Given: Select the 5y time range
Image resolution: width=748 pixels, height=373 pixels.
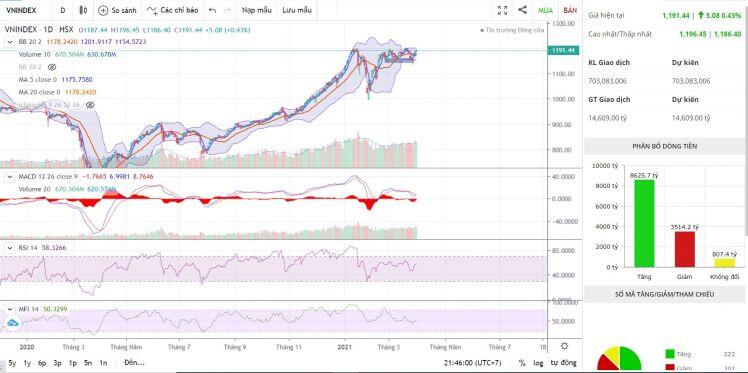Looking at the screenshot, I should (x=12, y=363).
